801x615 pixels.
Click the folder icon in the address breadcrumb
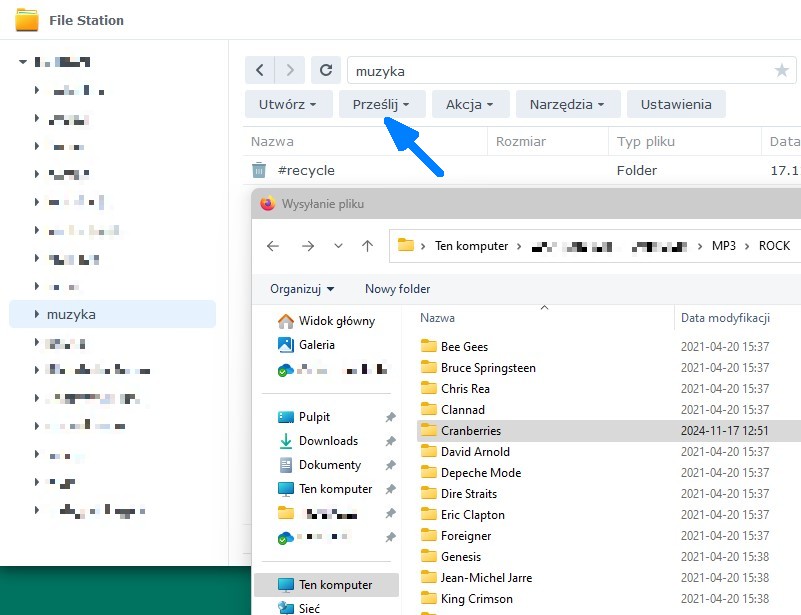406,245
